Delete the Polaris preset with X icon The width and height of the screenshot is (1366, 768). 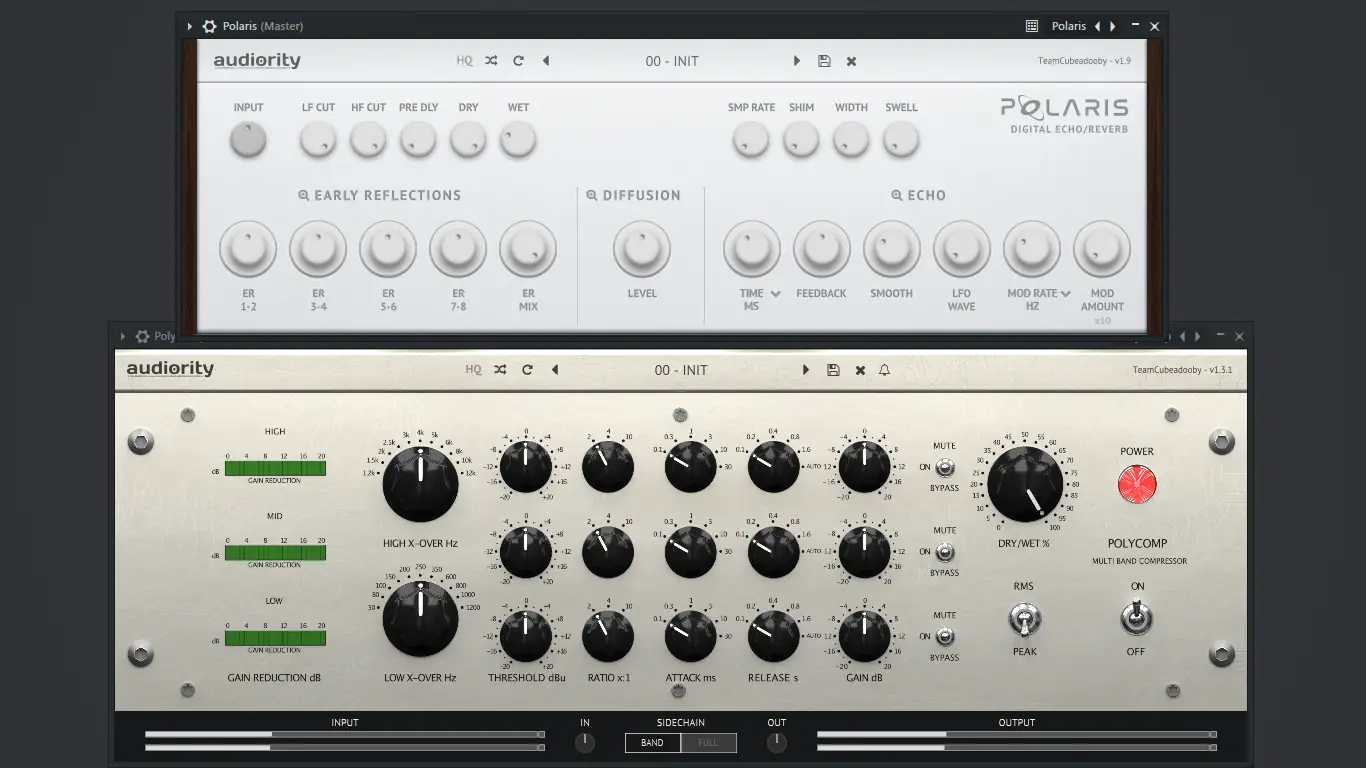pyautogui.click(x=851, y=61)
